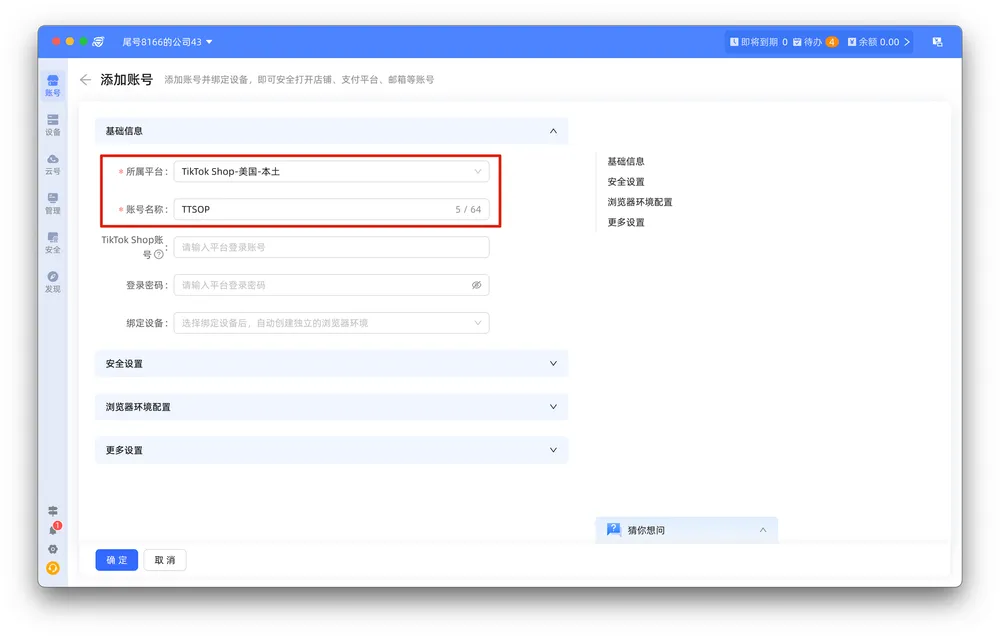Viewport: 1000px width, 637px height.
Task: Click the 确定 confirm button
Action: pos(117,560)
